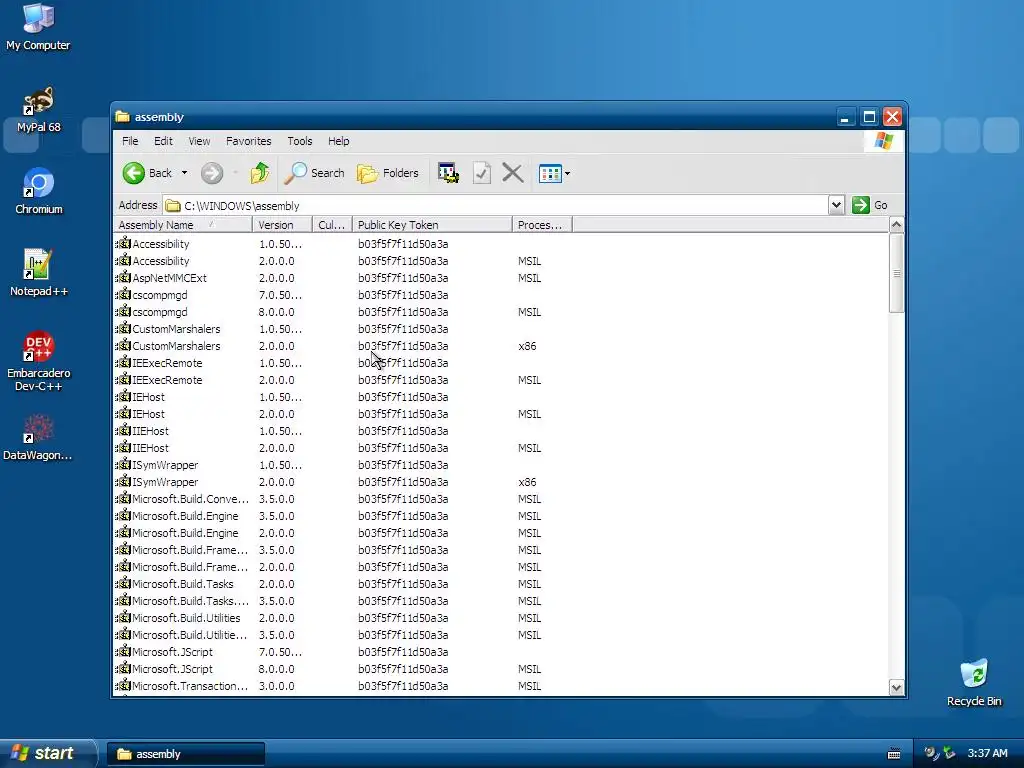Select Embarcadero Dev-C++ desktop shortcut
The image size is (1024, 768).
pyautogui.click(x=39, y=361)
